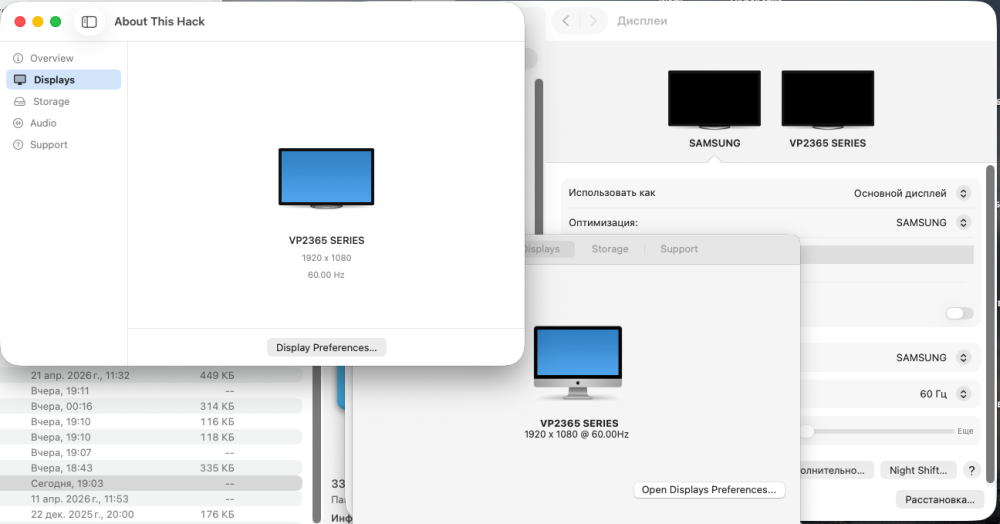
Task: Click the Расстановка... button
Action: coord(939,499)
